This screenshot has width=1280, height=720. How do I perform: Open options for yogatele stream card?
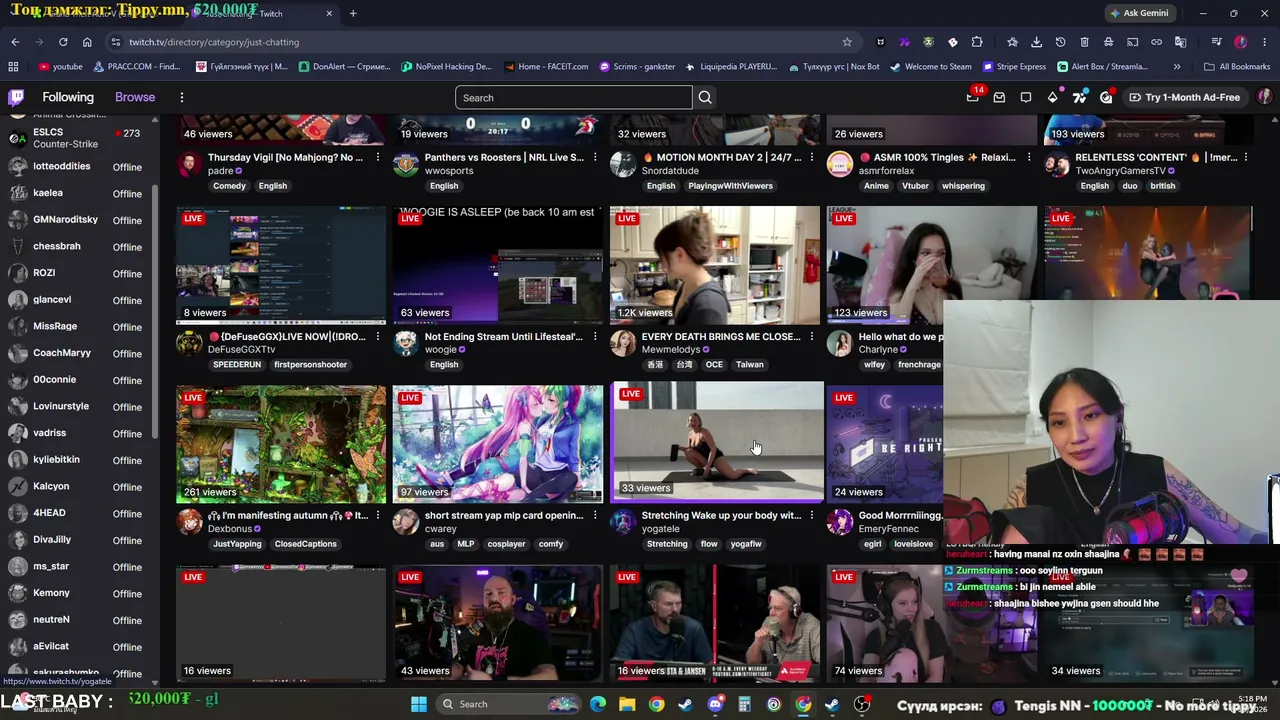pos(812,515)
